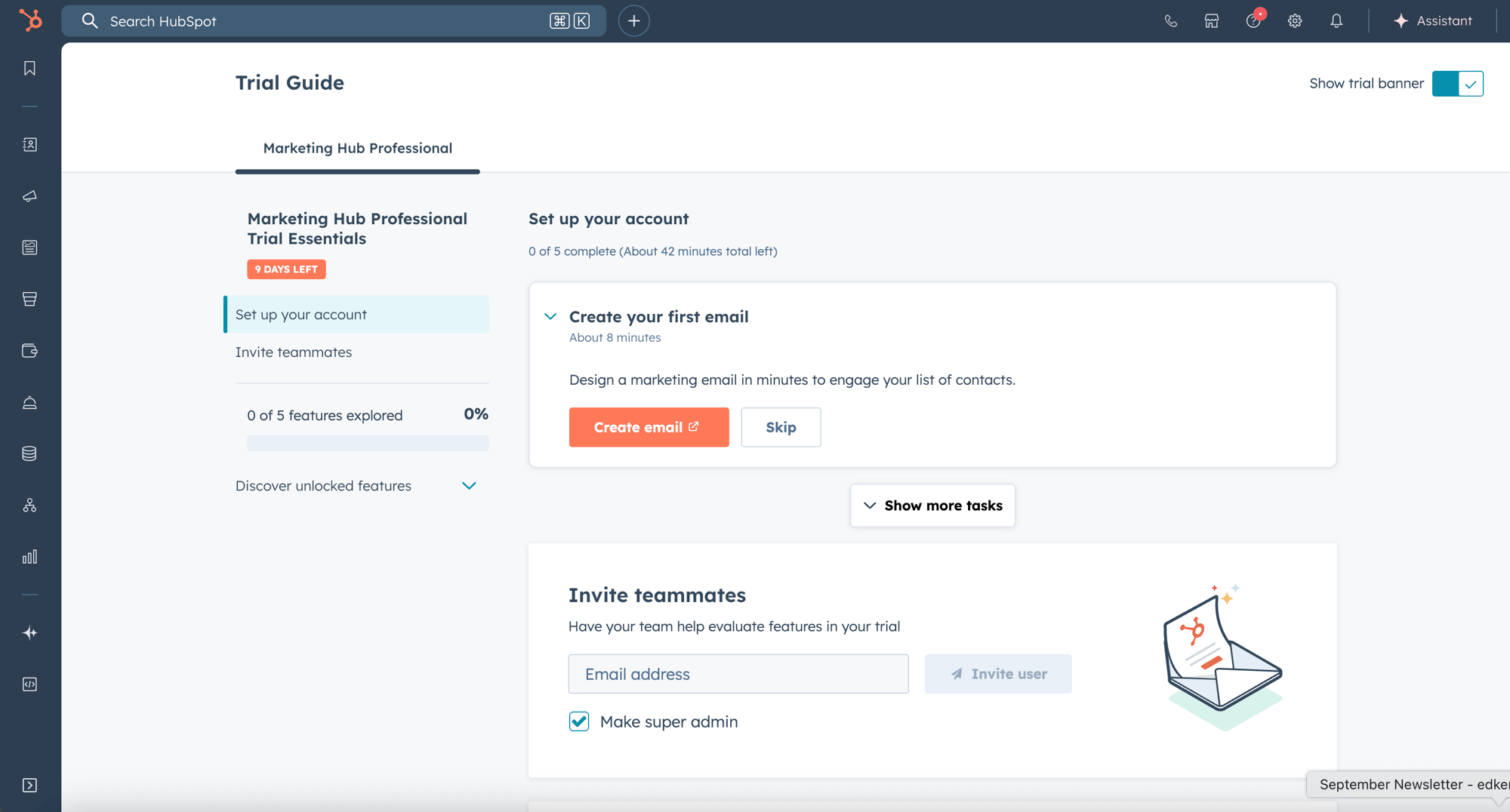Viewport: 1510px width, 812px height.
Task: Open the Marketplace storefront icon
Action: [1212, 21]
